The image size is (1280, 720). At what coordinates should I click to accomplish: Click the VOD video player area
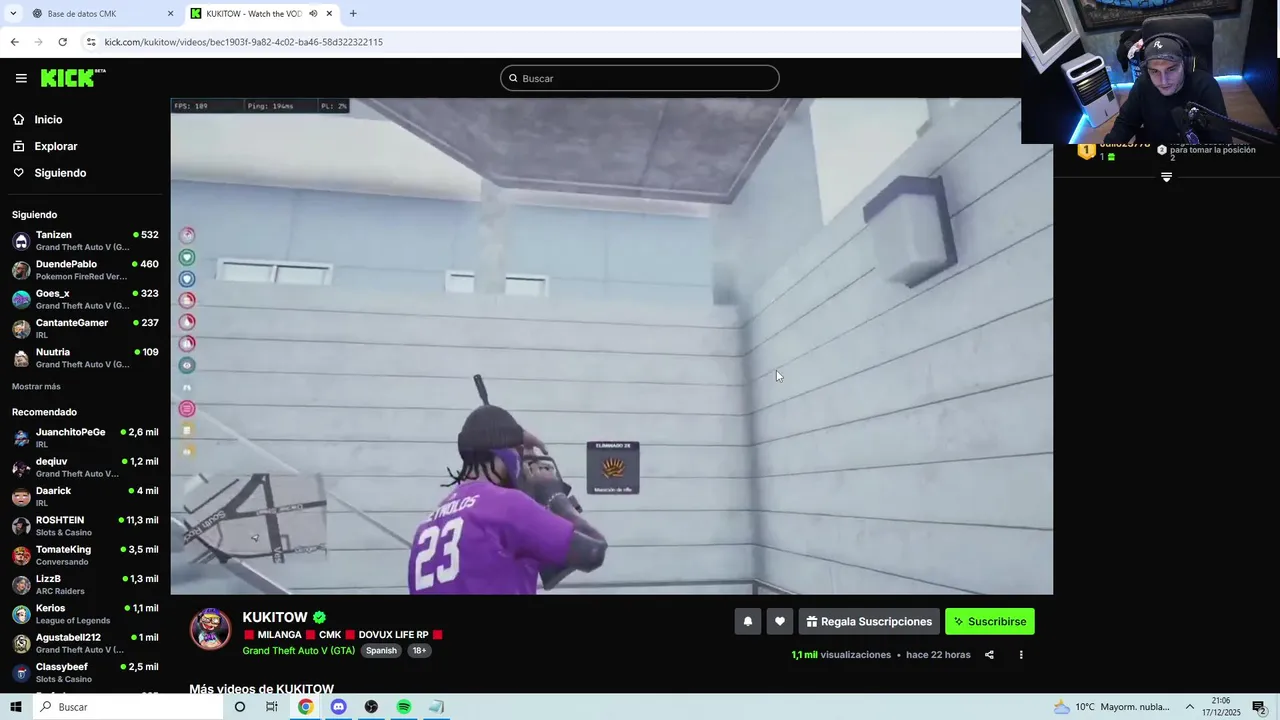(x=611, y=346)
